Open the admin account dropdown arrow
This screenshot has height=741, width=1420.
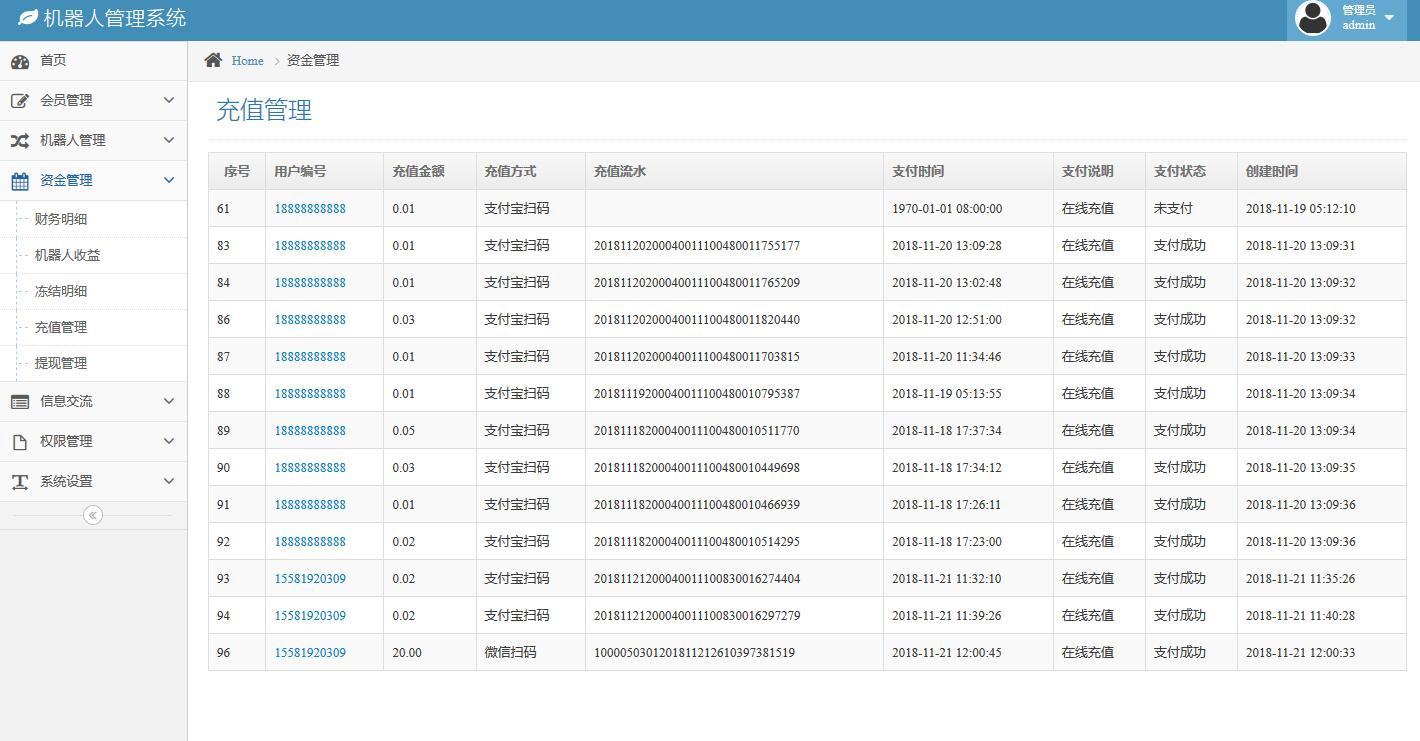[x=1389, y=18]
